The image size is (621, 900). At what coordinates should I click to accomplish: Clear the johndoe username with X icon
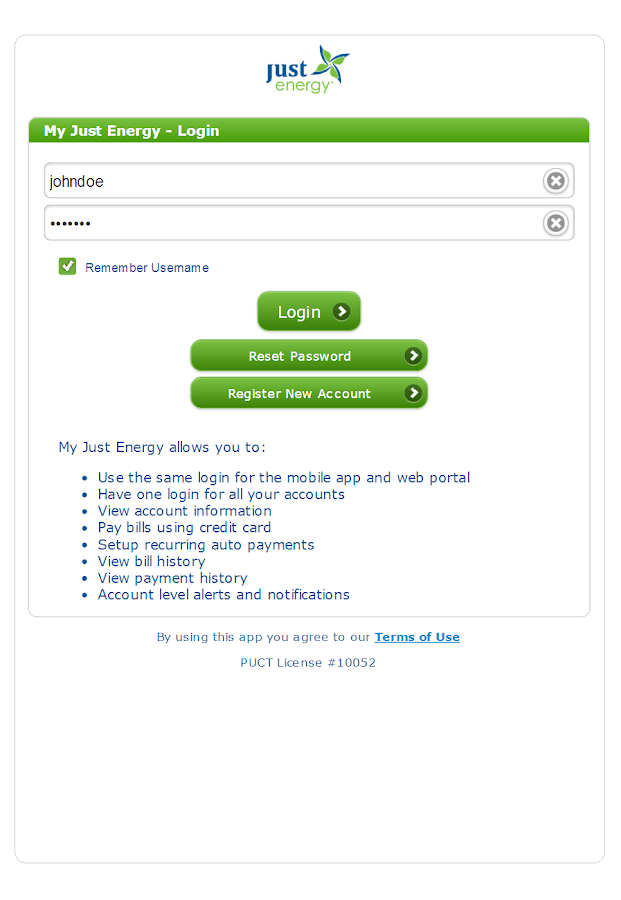[555, 181]
